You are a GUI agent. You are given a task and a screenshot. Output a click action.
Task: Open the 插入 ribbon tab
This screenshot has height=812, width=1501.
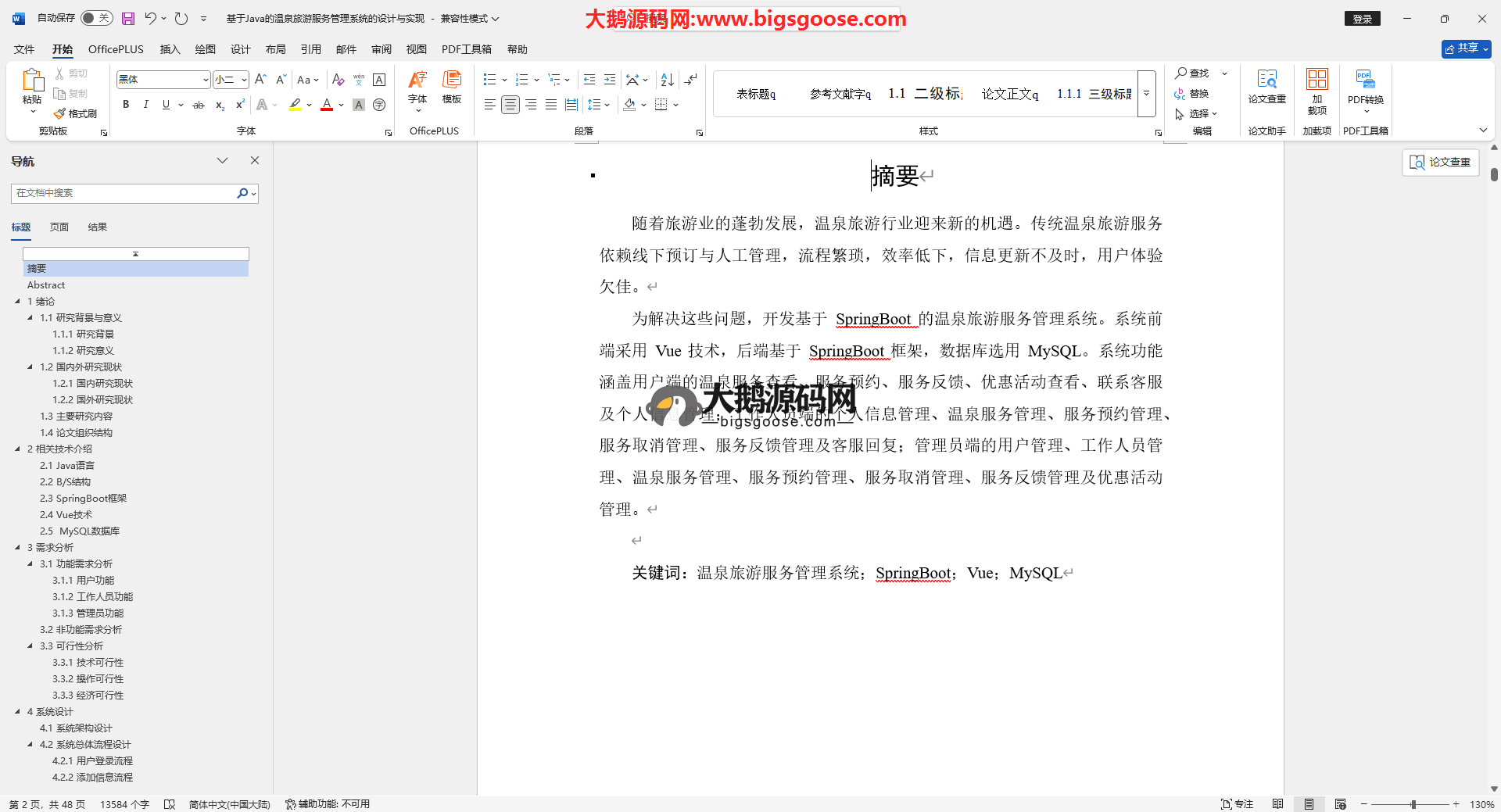170,49
